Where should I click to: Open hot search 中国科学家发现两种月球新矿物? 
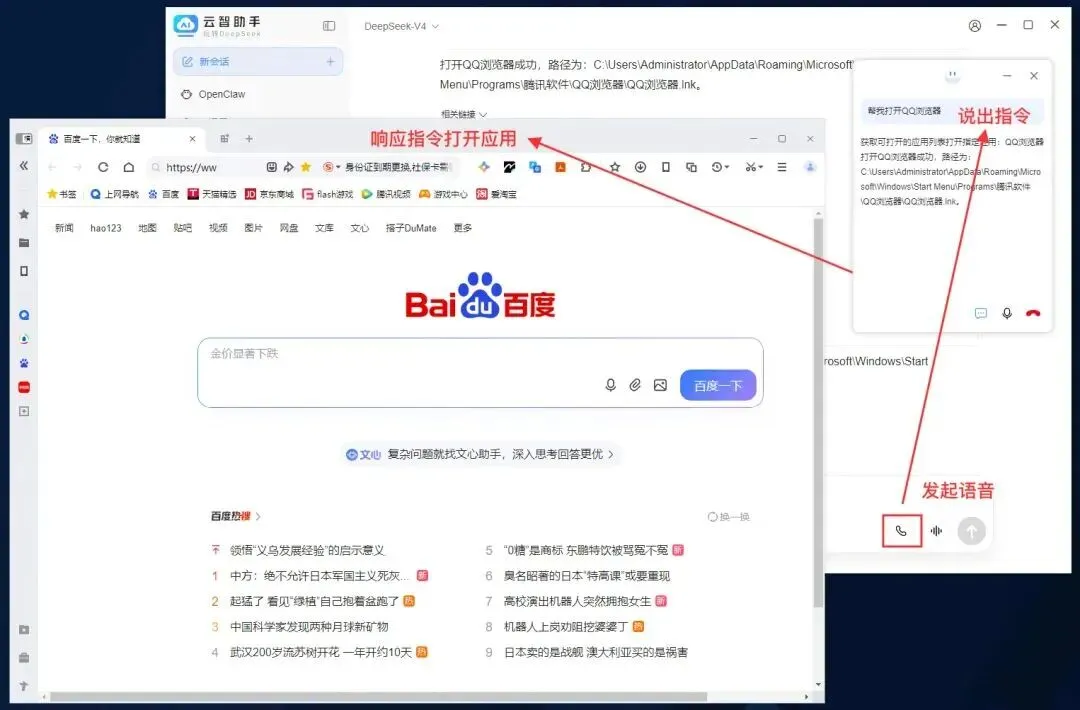pyautogui.click(x=309, y=627)
